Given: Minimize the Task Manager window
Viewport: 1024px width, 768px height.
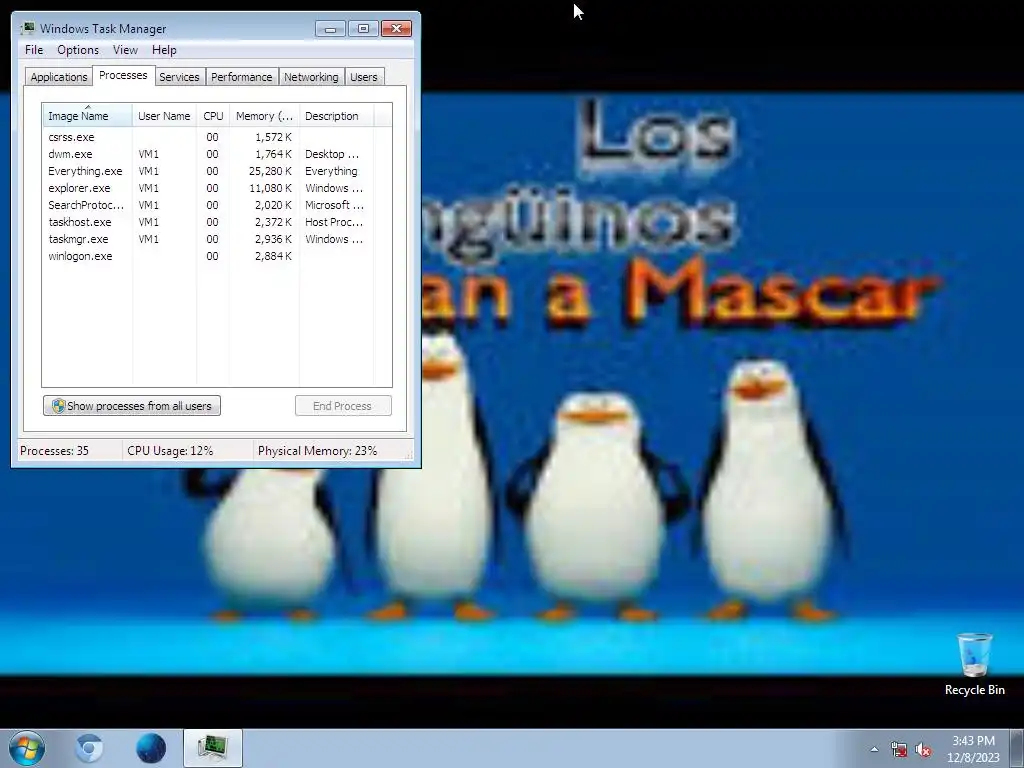Looking at the screenshot, I should pyautogui.click(x=330, y=29).
